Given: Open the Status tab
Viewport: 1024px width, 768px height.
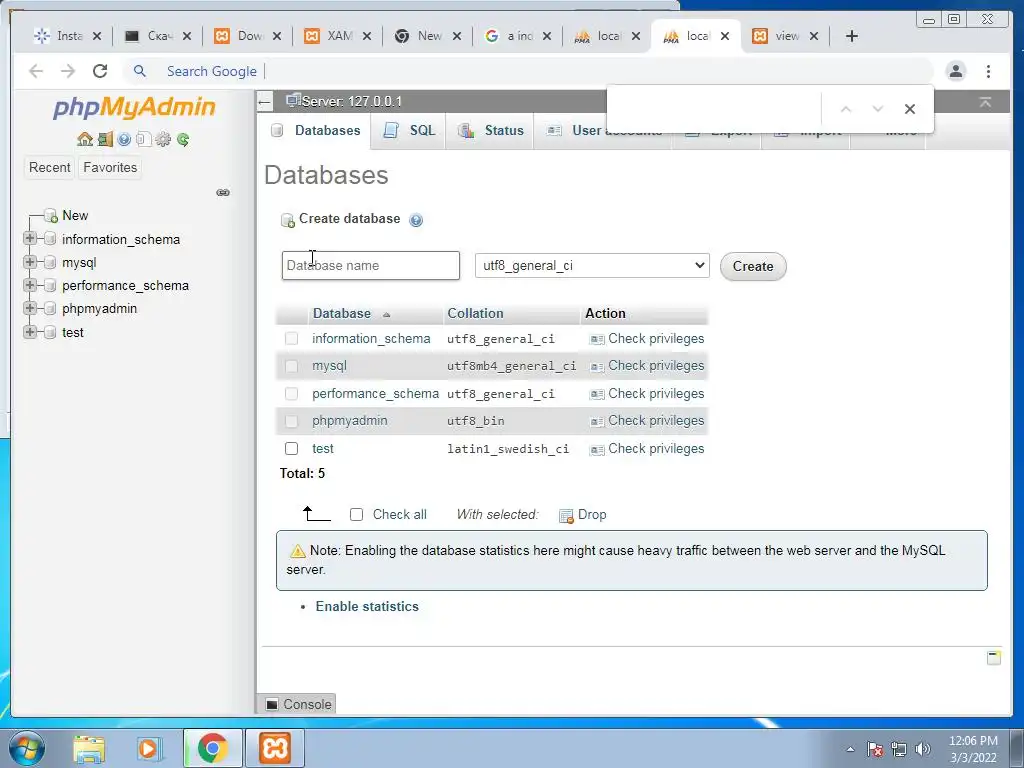Looking at the screenshot, I should [x=490, y=131].
